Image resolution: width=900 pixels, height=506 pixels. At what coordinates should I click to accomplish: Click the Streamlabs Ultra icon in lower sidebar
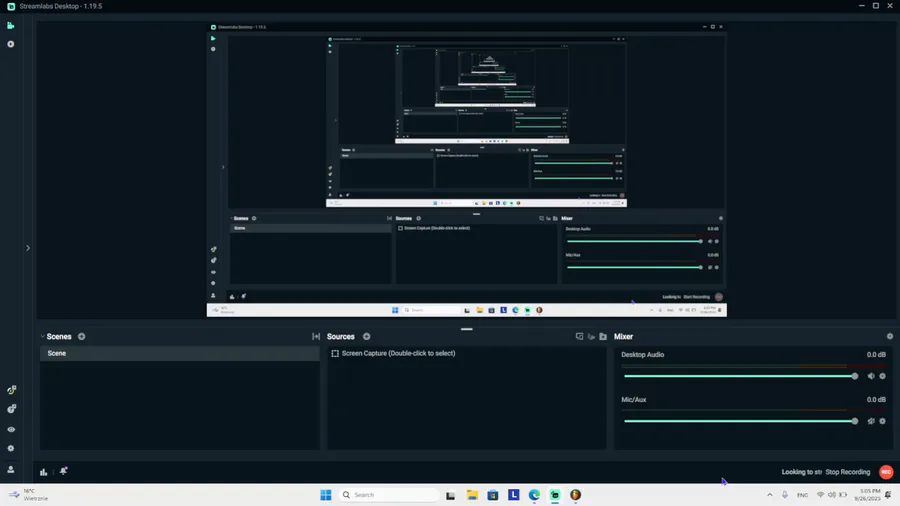pos(11,390)
